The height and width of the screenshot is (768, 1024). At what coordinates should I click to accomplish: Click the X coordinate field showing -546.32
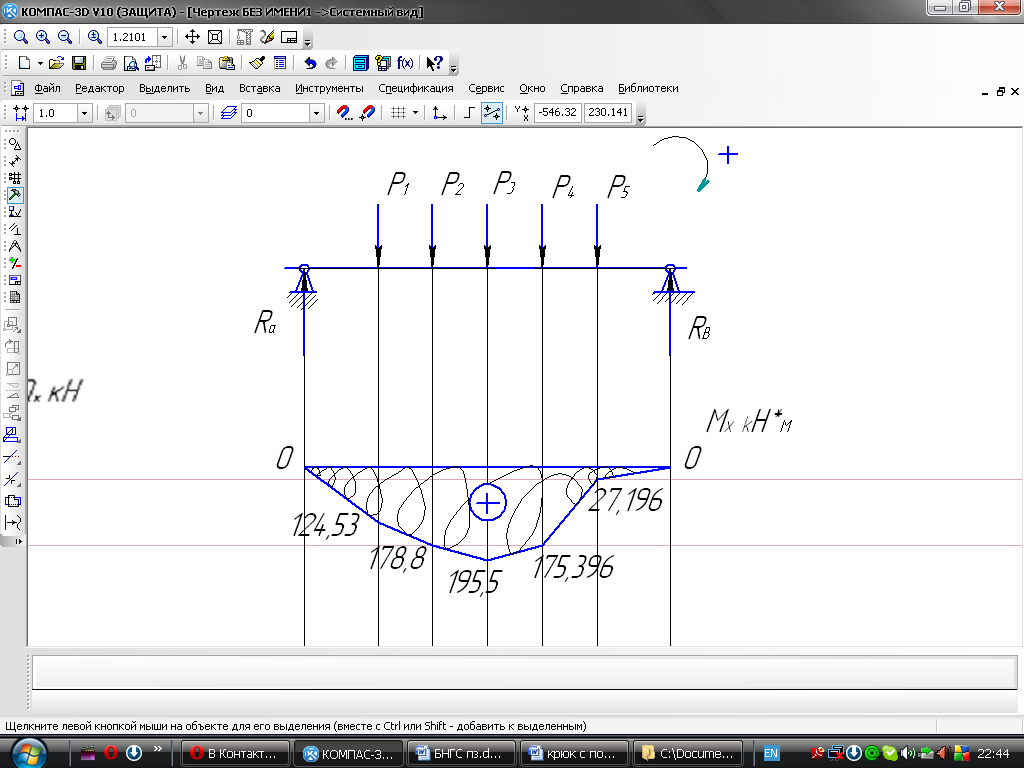(x=557, y=113)
